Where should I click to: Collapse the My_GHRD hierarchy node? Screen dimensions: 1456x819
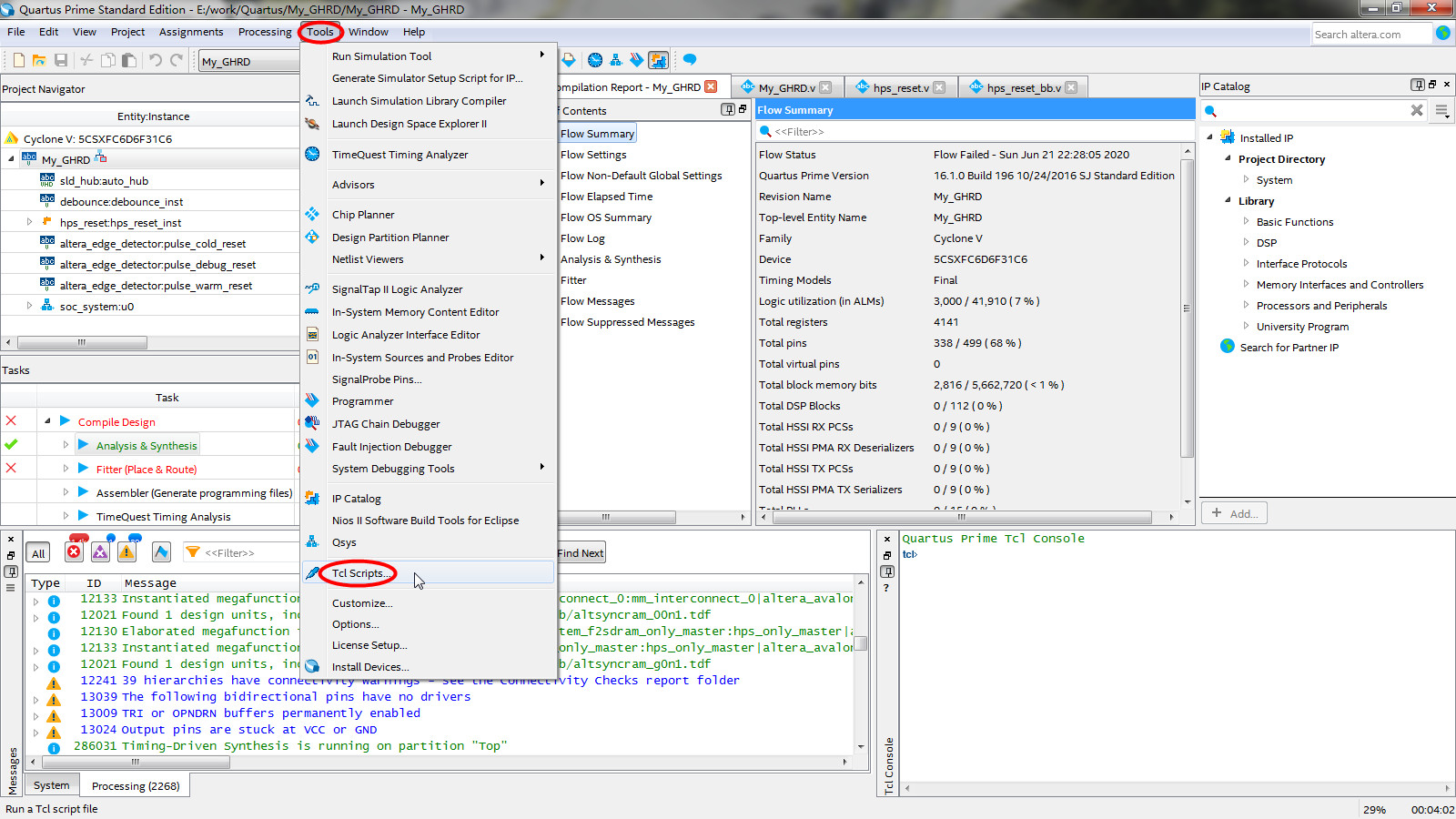(x=12, y=158)
